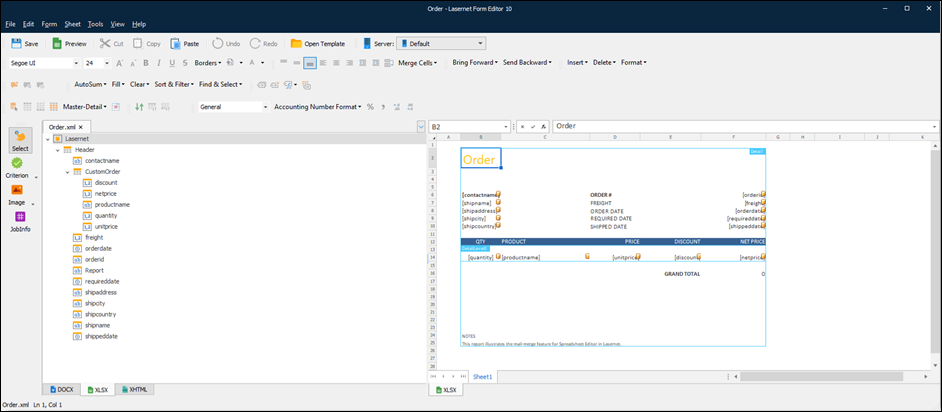Choose the Image tool
Screen dimensions: 942x412
17,195
